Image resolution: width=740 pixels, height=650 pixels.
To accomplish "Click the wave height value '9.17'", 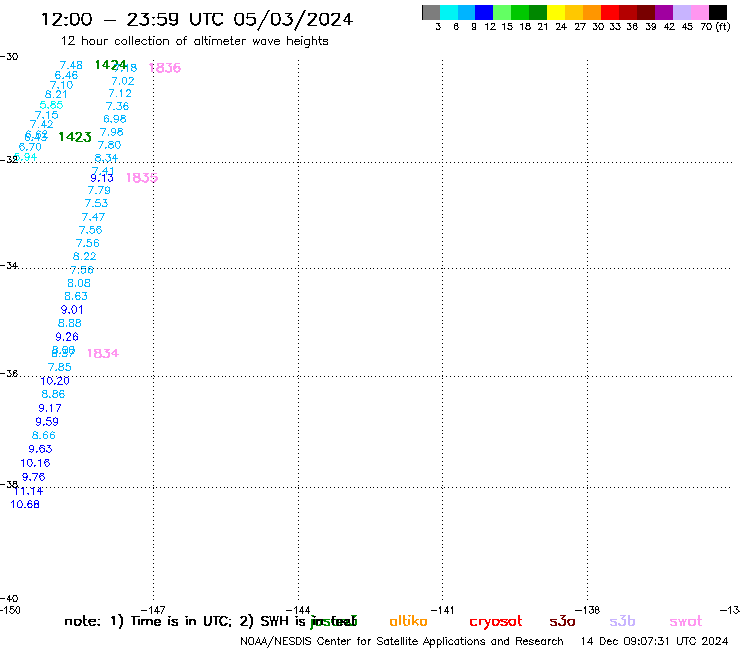I will 50,408.
